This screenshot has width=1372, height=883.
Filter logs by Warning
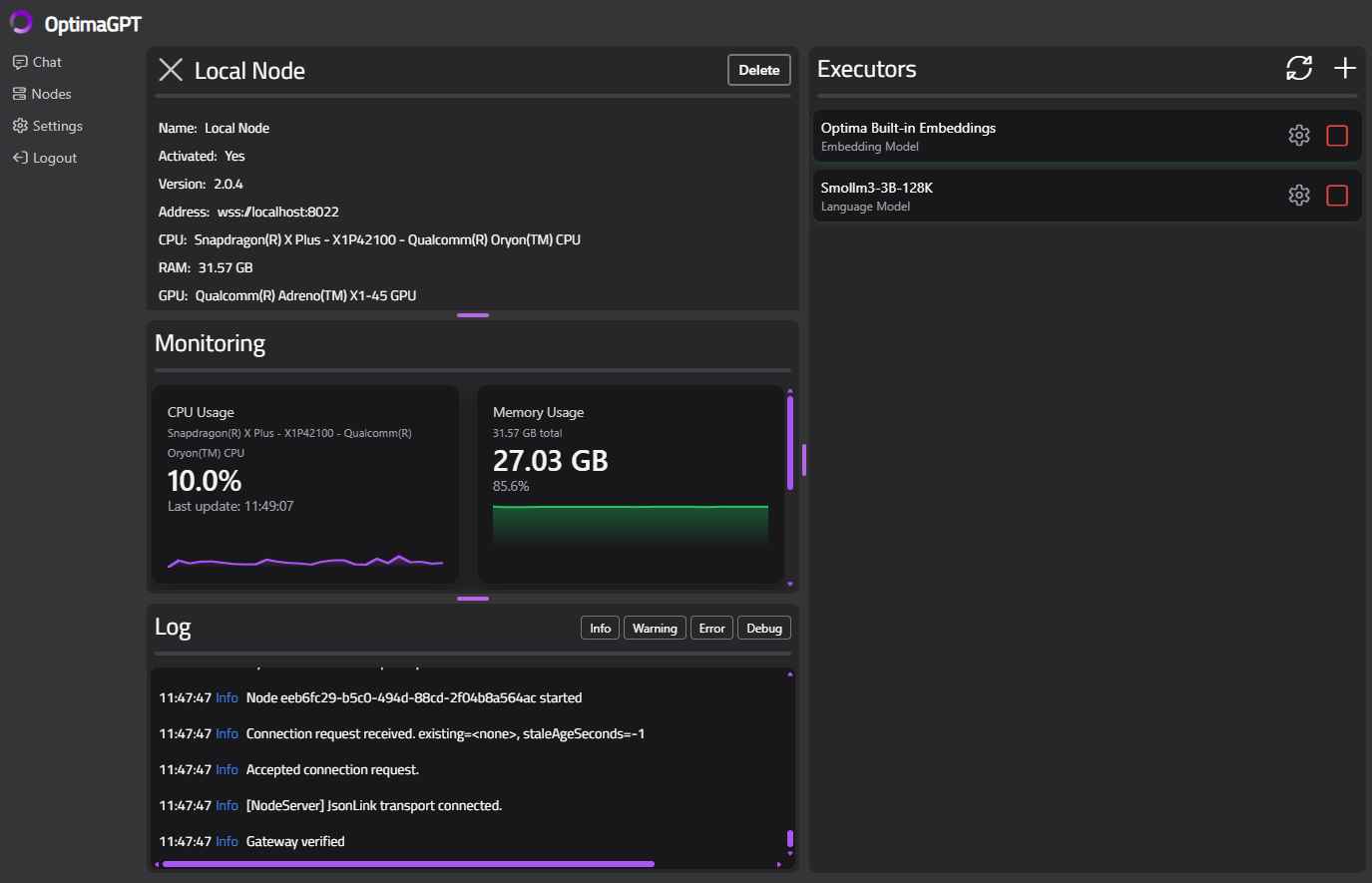tap(654, 628)
